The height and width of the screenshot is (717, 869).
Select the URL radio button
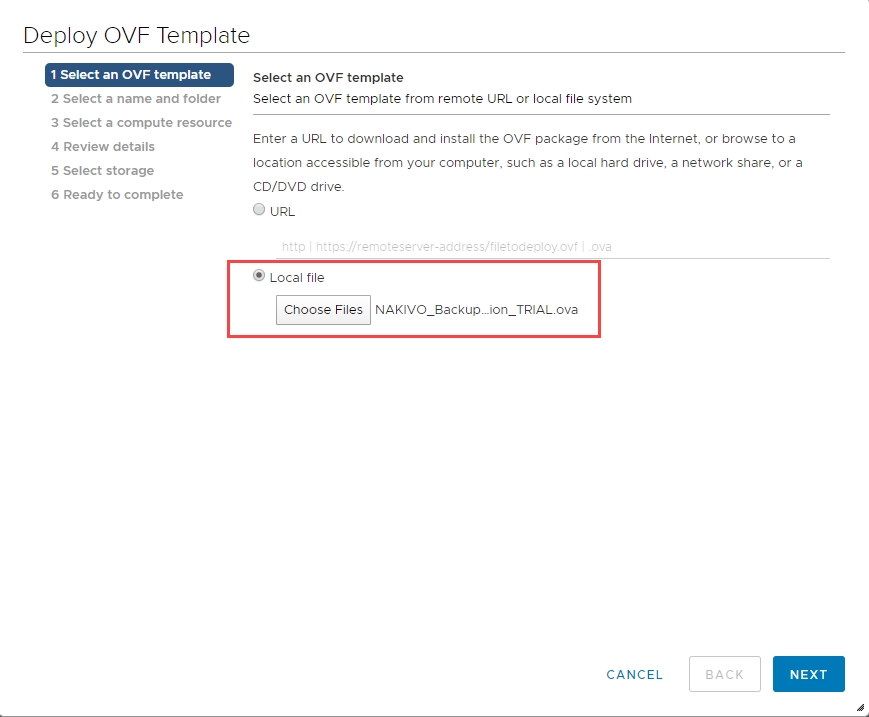pyautogui.click(x=259, y=210)
